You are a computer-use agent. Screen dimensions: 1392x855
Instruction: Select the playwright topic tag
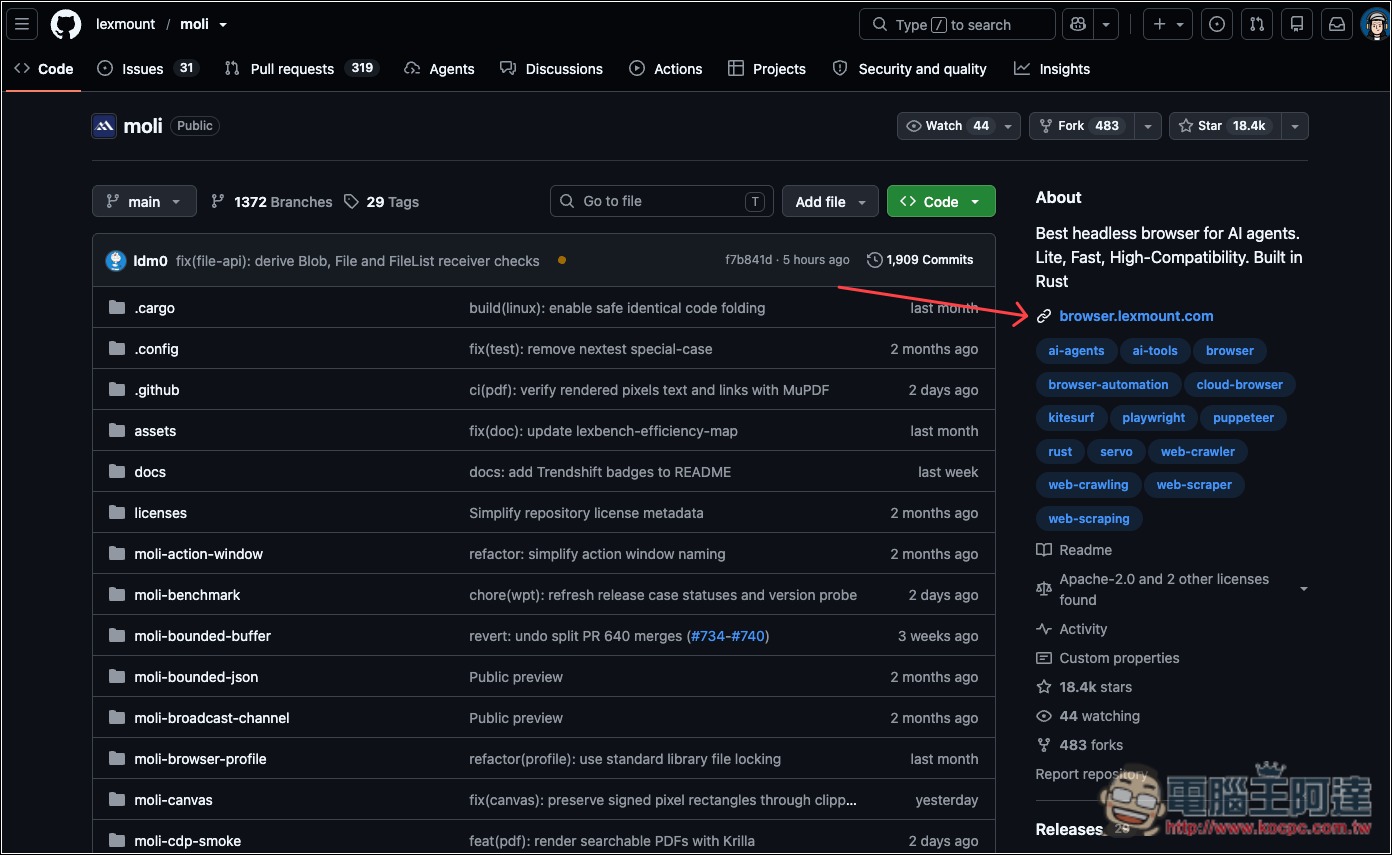click(x=1153, y=418)
